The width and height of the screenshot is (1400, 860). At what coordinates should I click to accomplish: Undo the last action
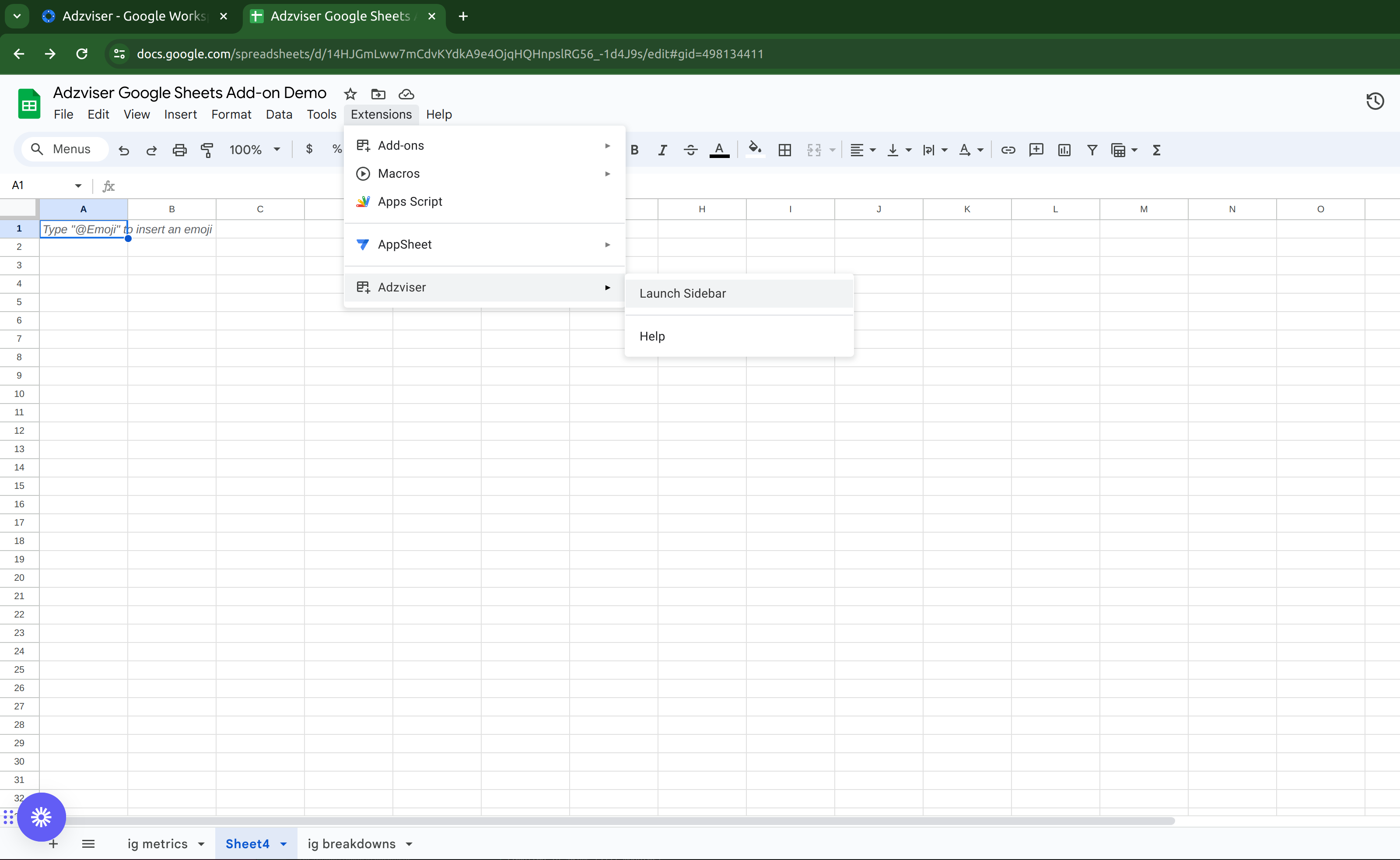coord(124,150)
